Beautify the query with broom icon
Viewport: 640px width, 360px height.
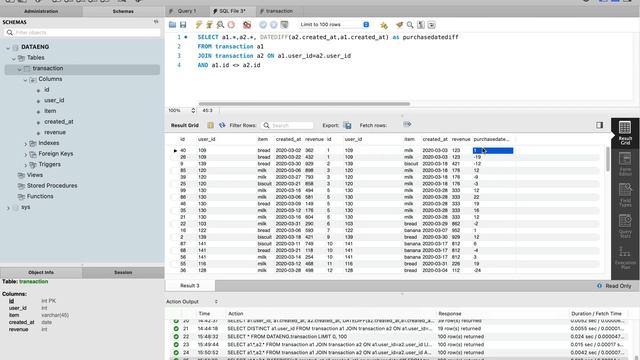point(399,25)
